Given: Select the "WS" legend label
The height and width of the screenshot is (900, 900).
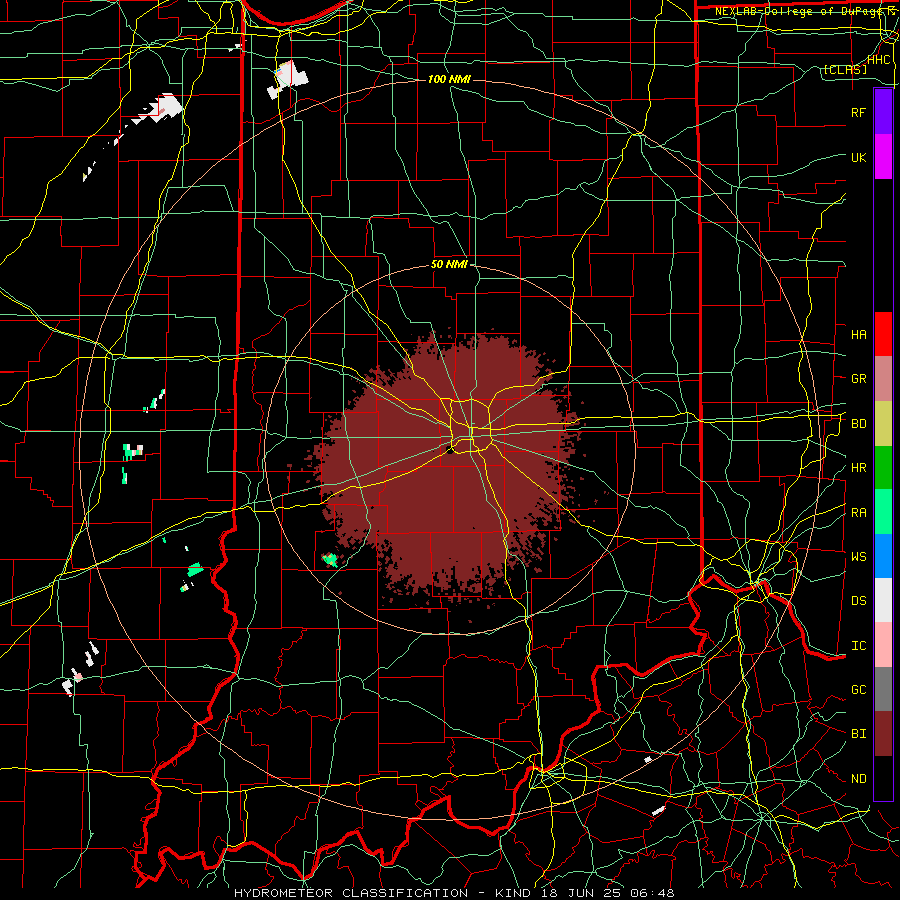Looking at the screenshot, I should tap(858, 557).
